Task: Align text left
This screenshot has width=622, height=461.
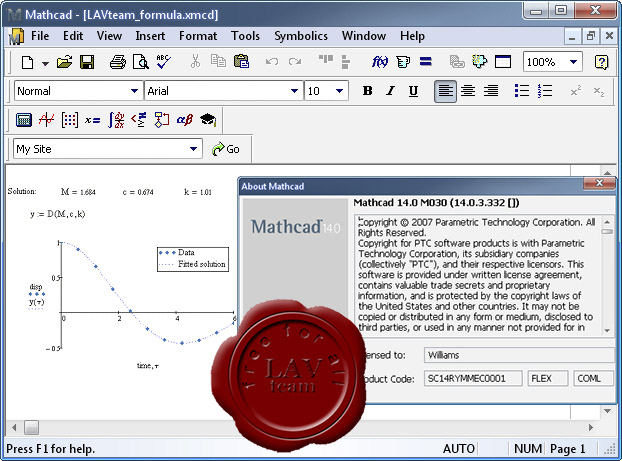Action: (x=445, y=91)
